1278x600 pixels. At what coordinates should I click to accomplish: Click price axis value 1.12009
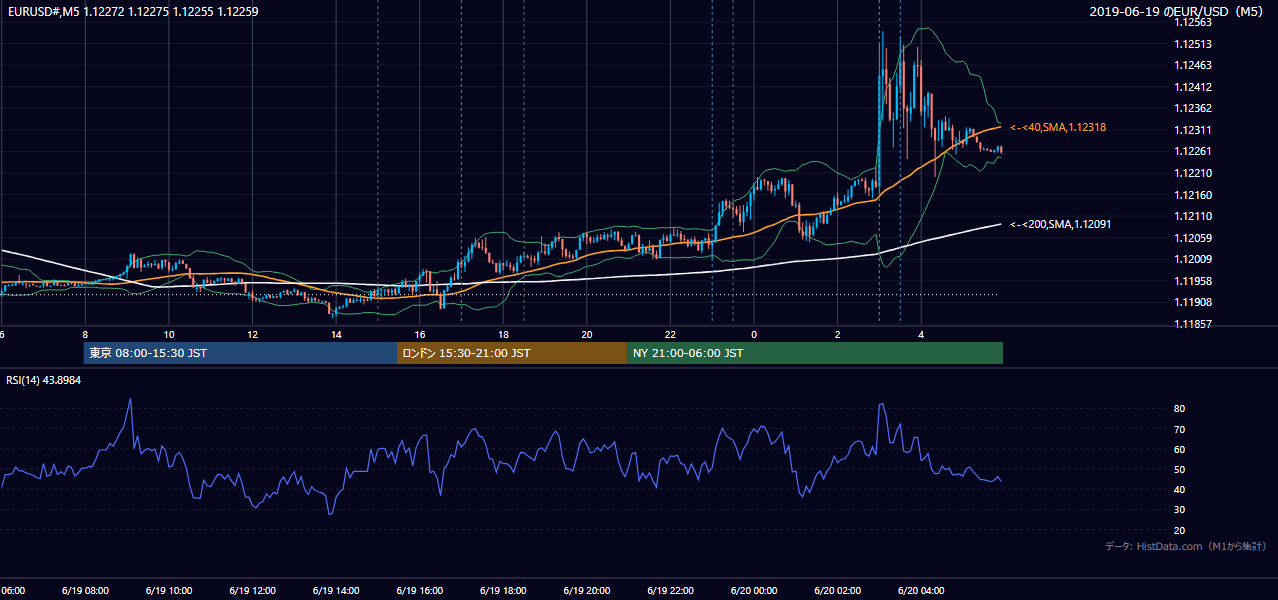[1193, 259]
